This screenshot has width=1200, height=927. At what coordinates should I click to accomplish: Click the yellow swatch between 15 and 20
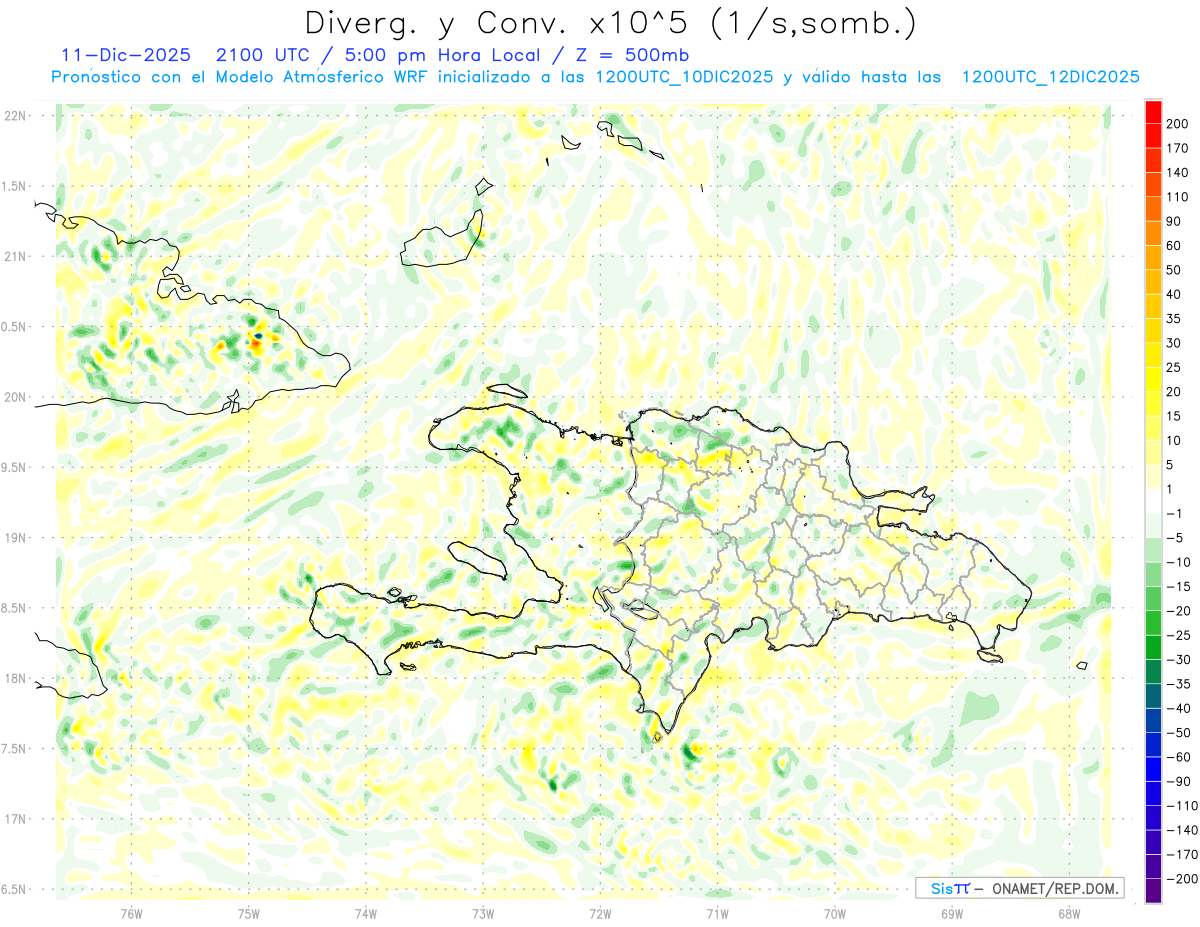point(1153,404)
